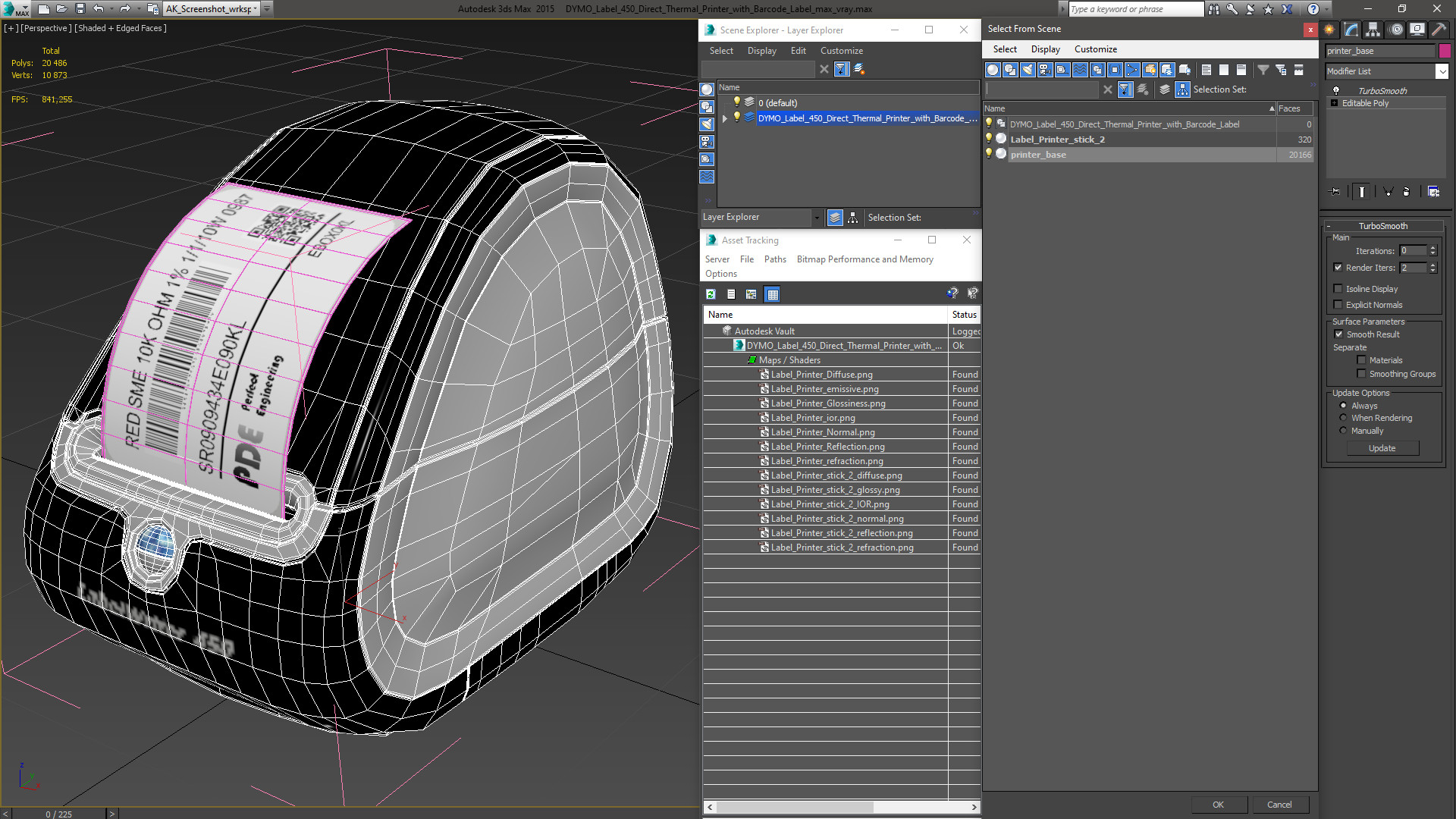
Task: Click Configure Modifier Sets icon
Action: pyautogui.click(x=1433, y=192)
